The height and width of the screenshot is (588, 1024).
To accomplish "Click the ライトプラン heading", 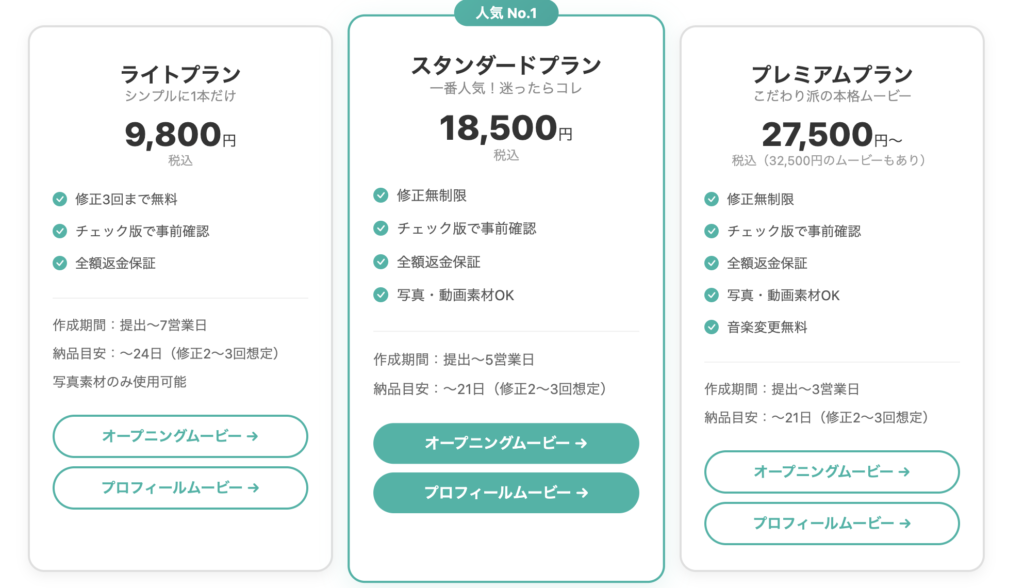I will pos(180,74).
